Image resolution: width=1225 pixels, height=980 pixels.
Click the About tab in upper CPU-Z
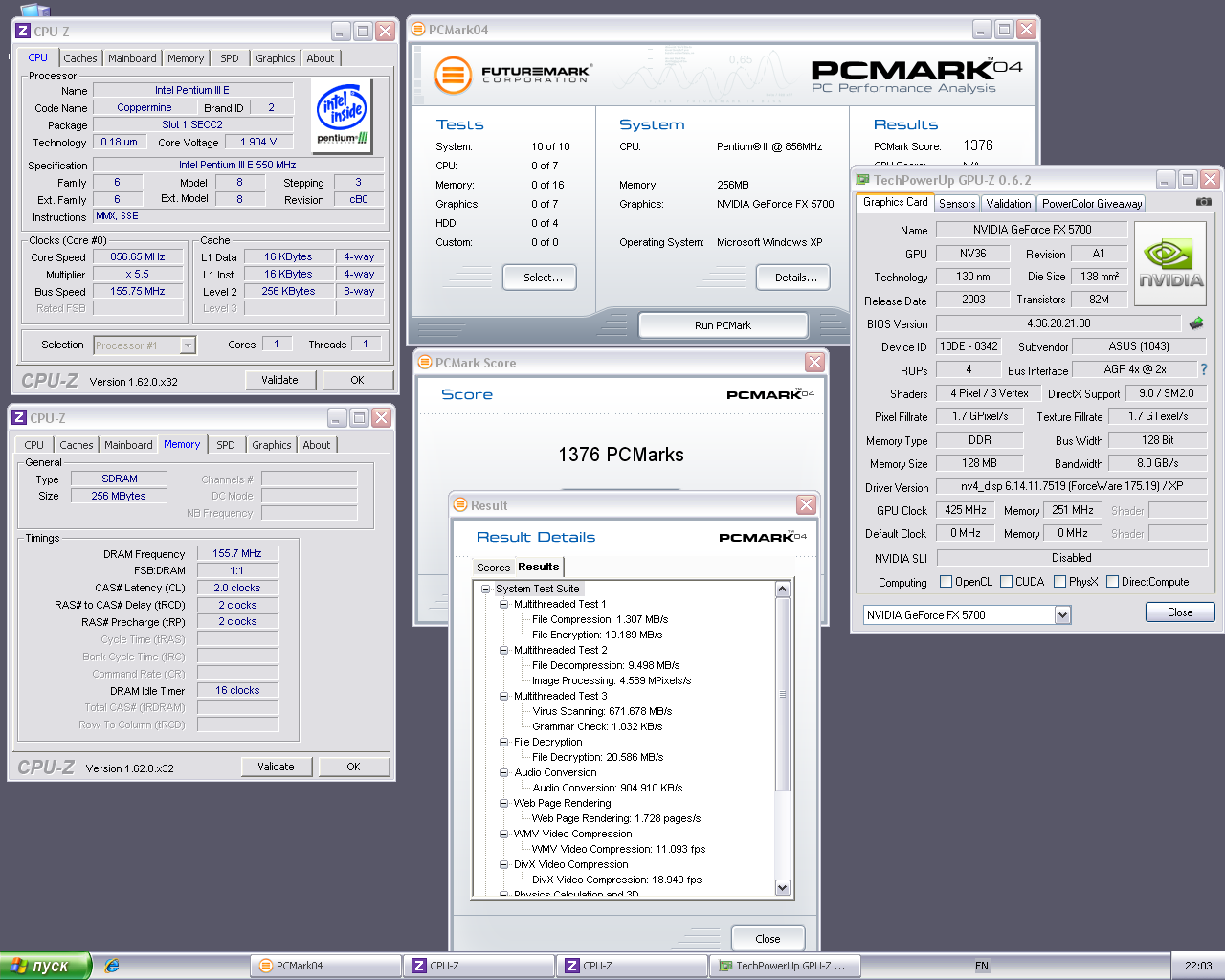pyautogui.click(x=321, y=58)
